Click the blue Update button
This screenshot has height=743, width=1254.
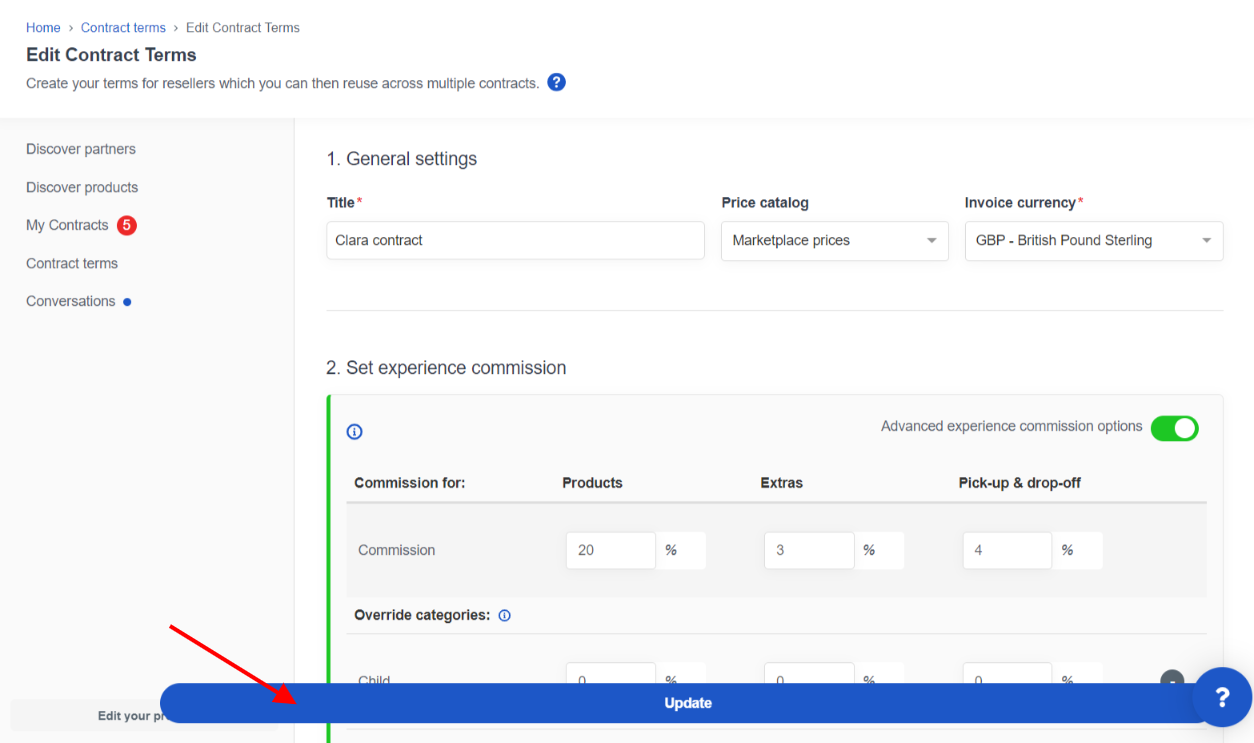click(688, 703)
